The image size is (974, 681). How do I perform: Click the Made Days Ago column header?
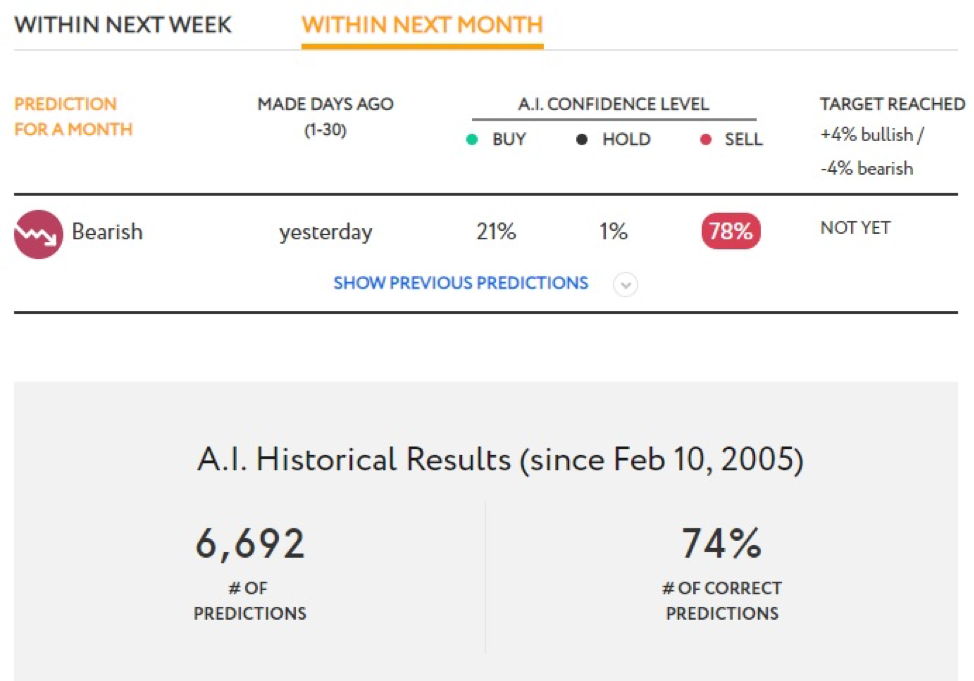click(325, 116)
